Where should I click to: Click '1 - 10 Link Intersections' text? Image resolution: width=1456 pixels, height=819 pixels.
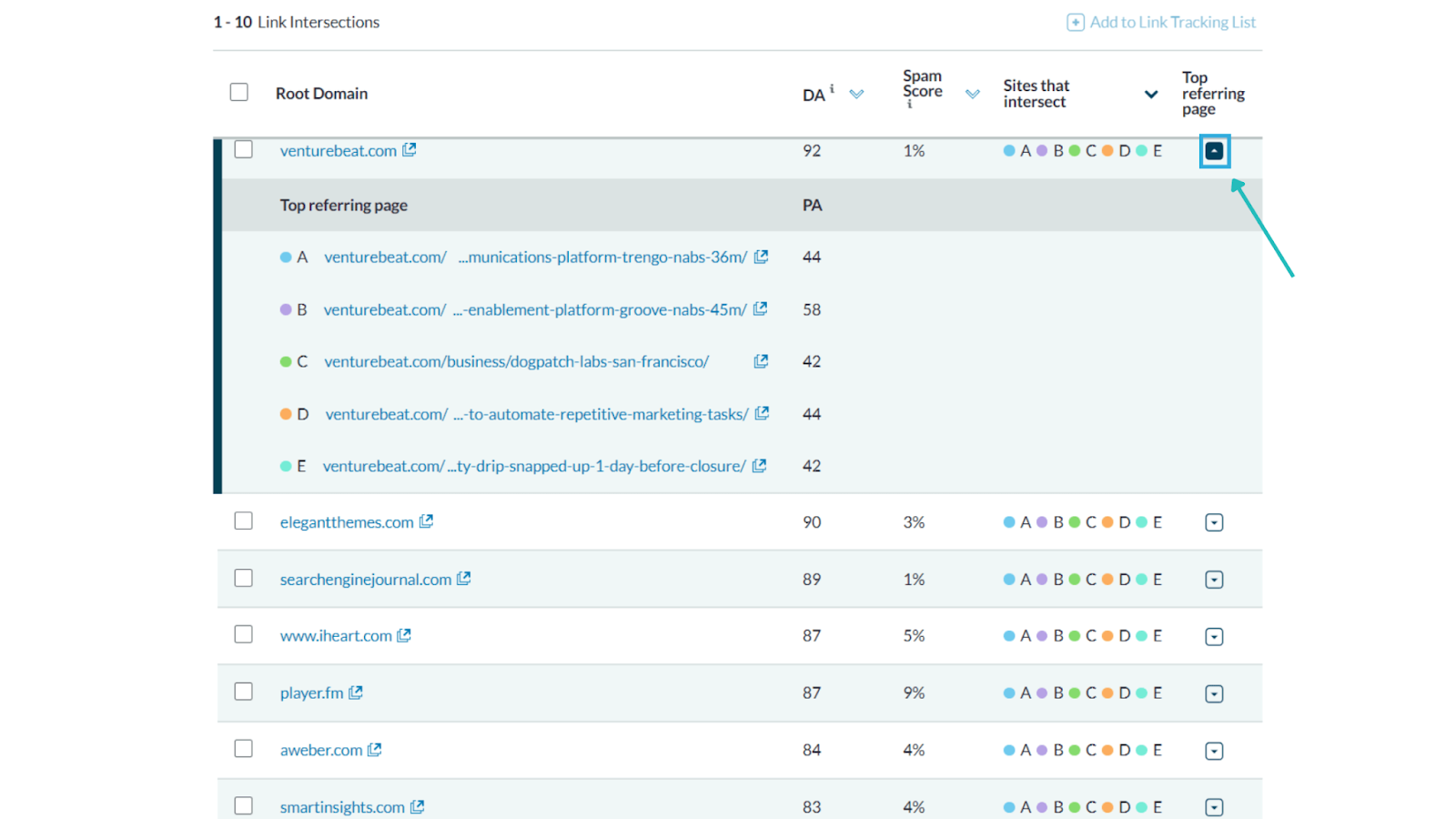[x=297, y=22]
